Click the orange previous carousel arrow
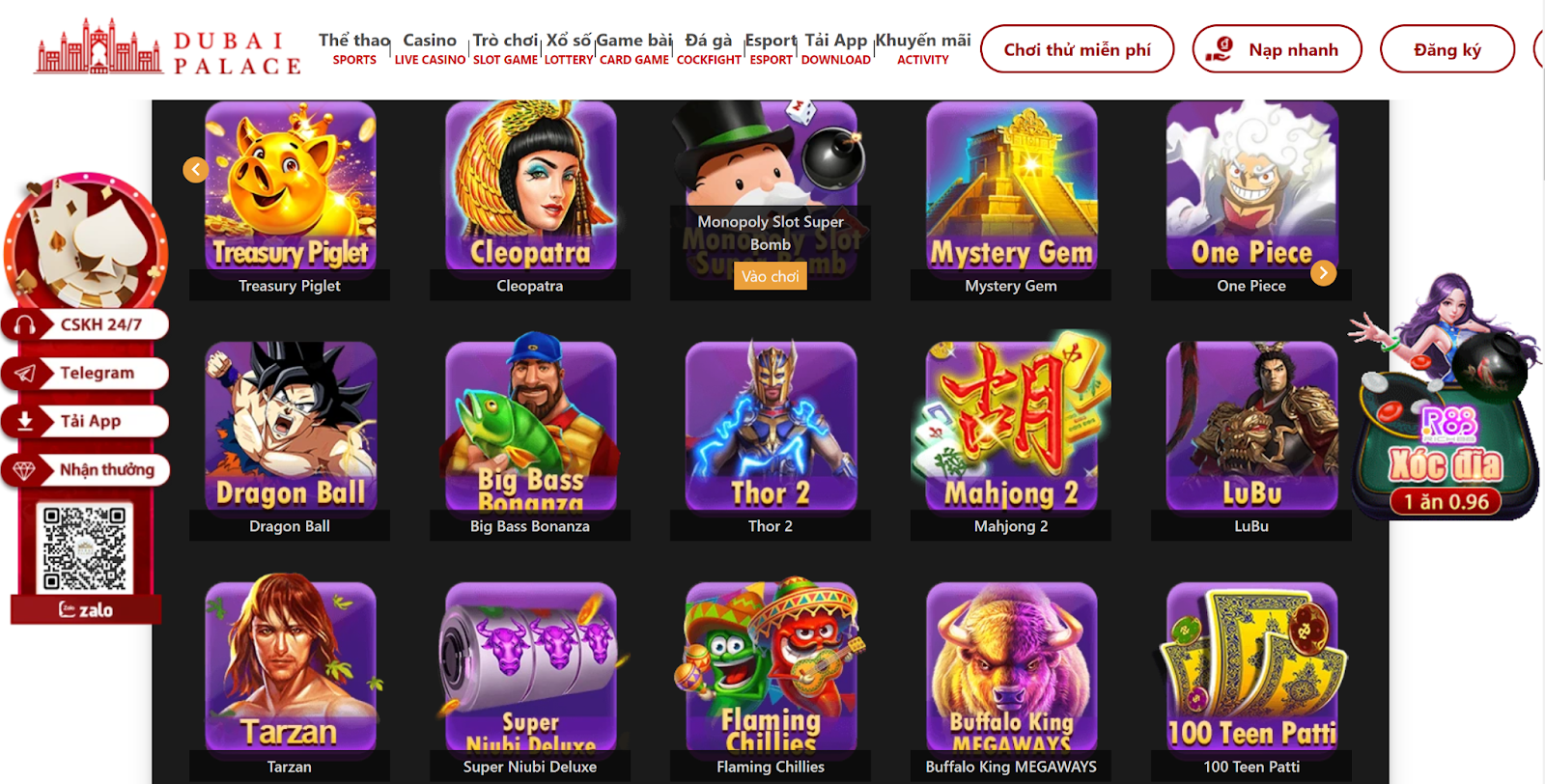 pos(196,170)
